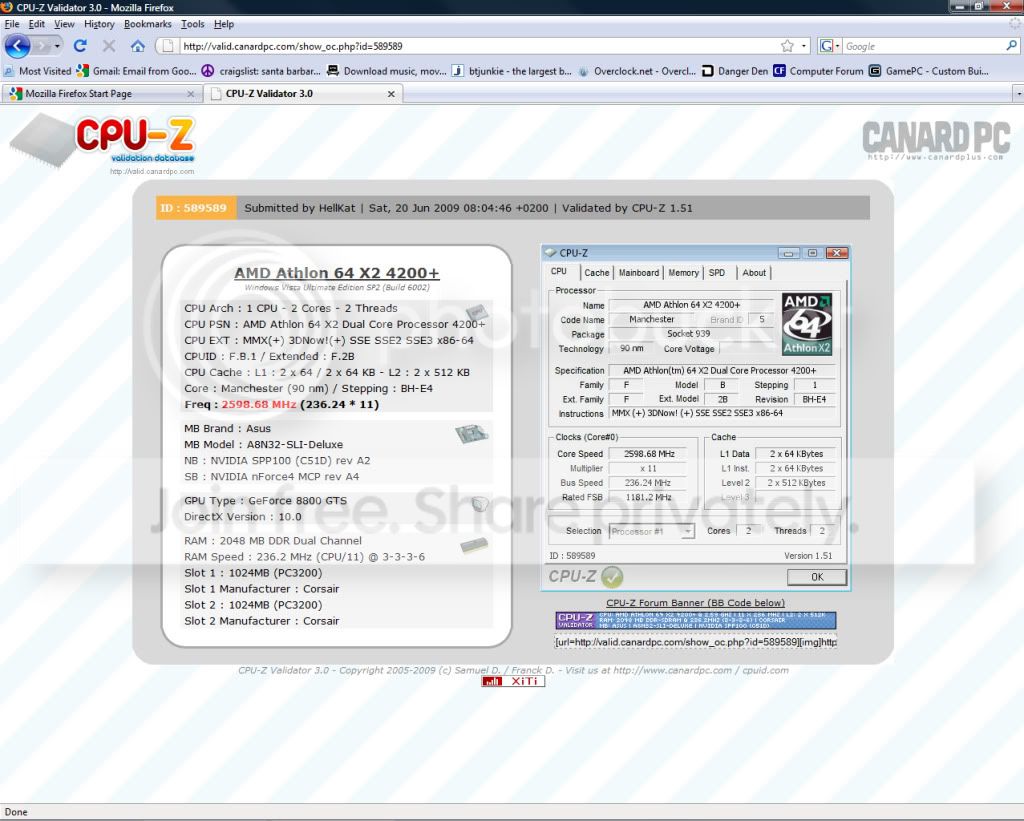This screenshot has width=1024, height=821.
Task: Open the recent pages history dropdown arrow
Action: click(57, 46)
